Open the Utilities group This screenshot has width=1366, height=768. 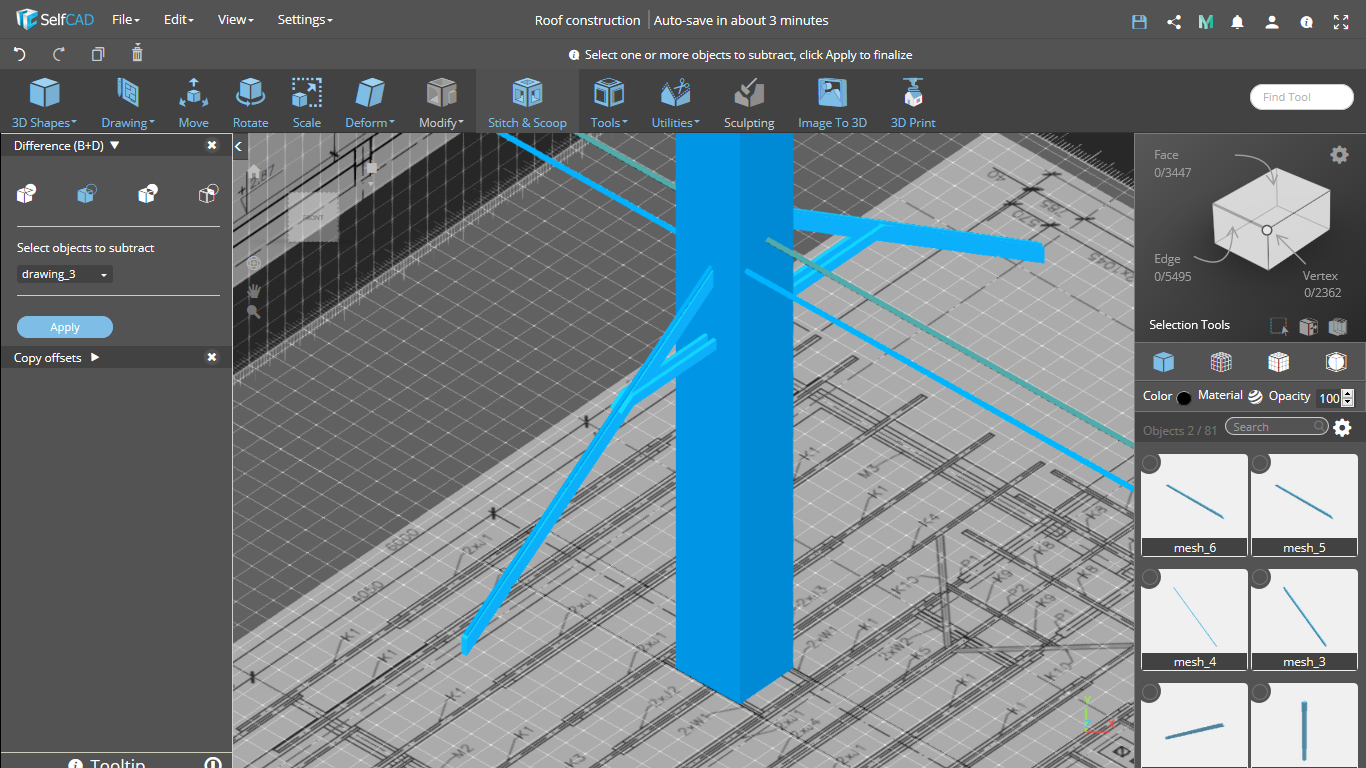[675, 103]
